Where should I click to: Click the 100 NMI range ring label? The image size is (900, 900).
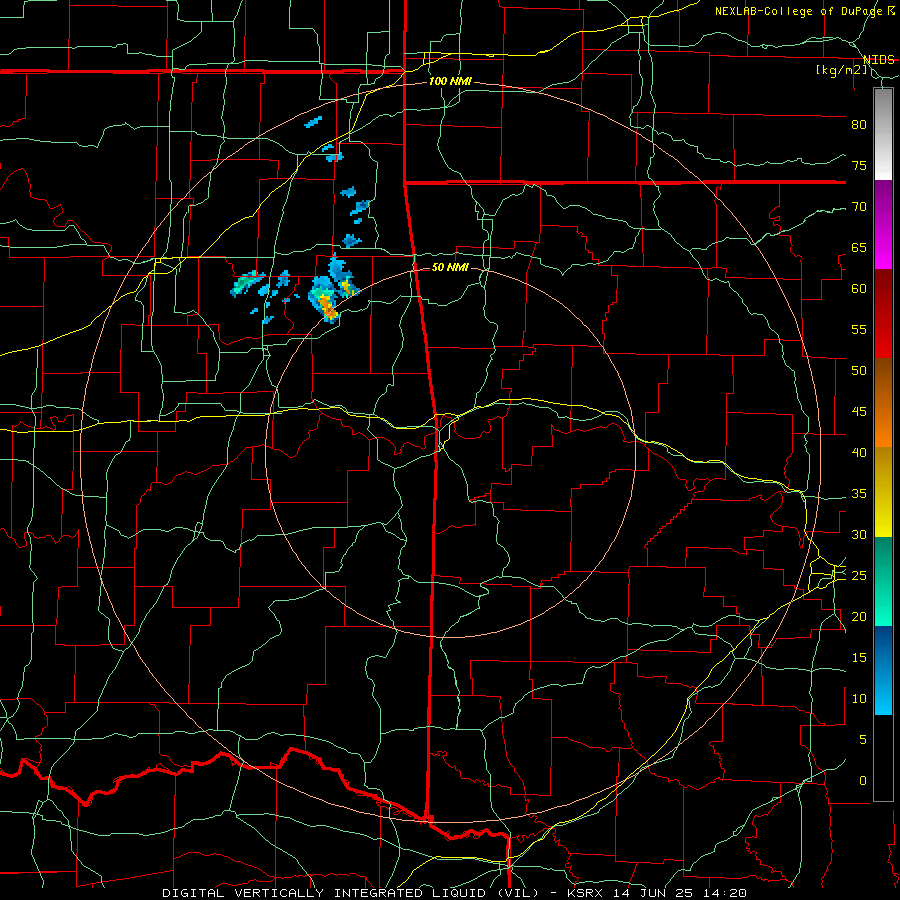450,82
